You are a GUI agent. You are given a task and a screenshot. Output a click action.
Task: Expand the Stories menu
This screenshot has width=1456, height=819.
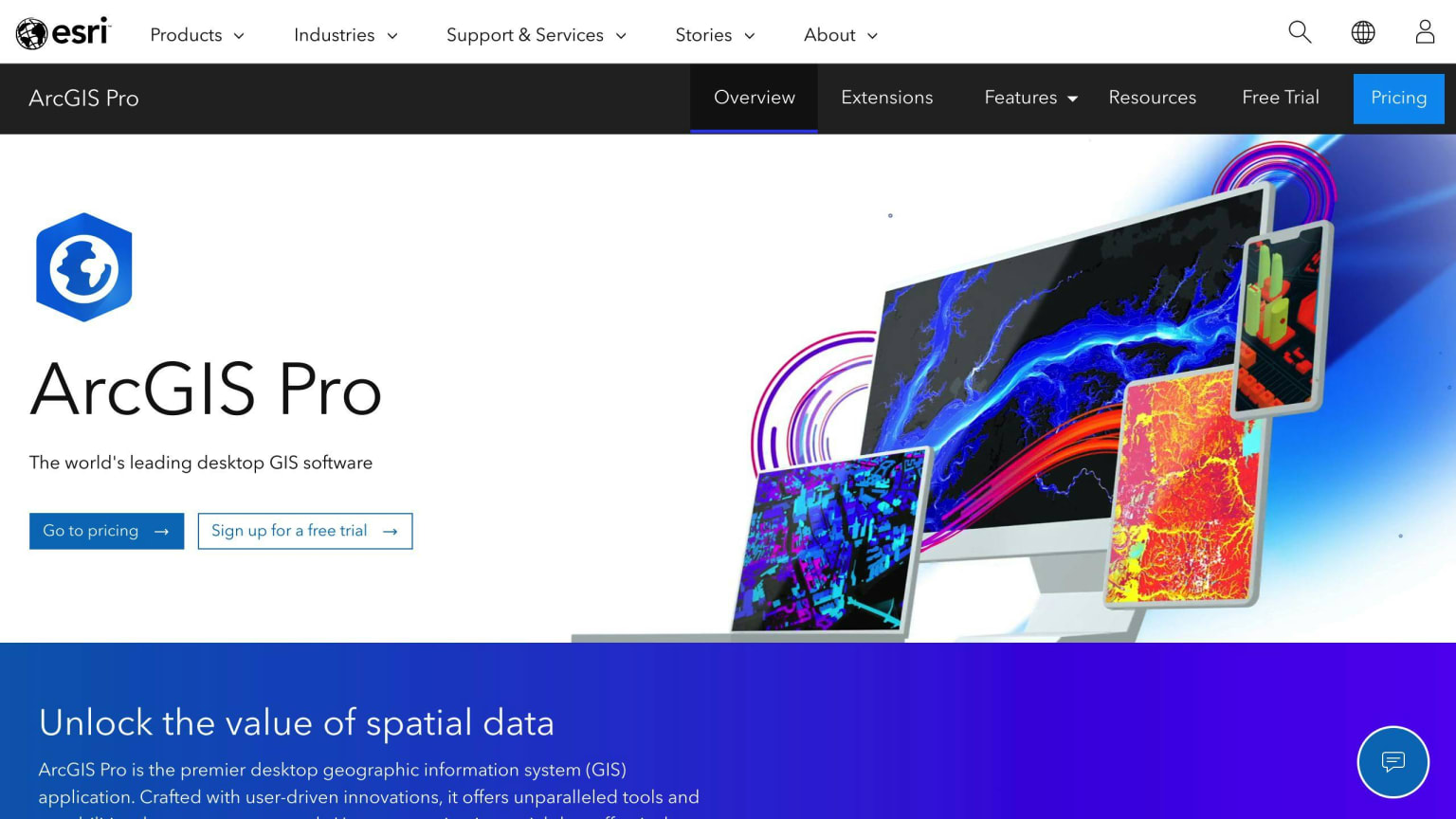[715, 35]
